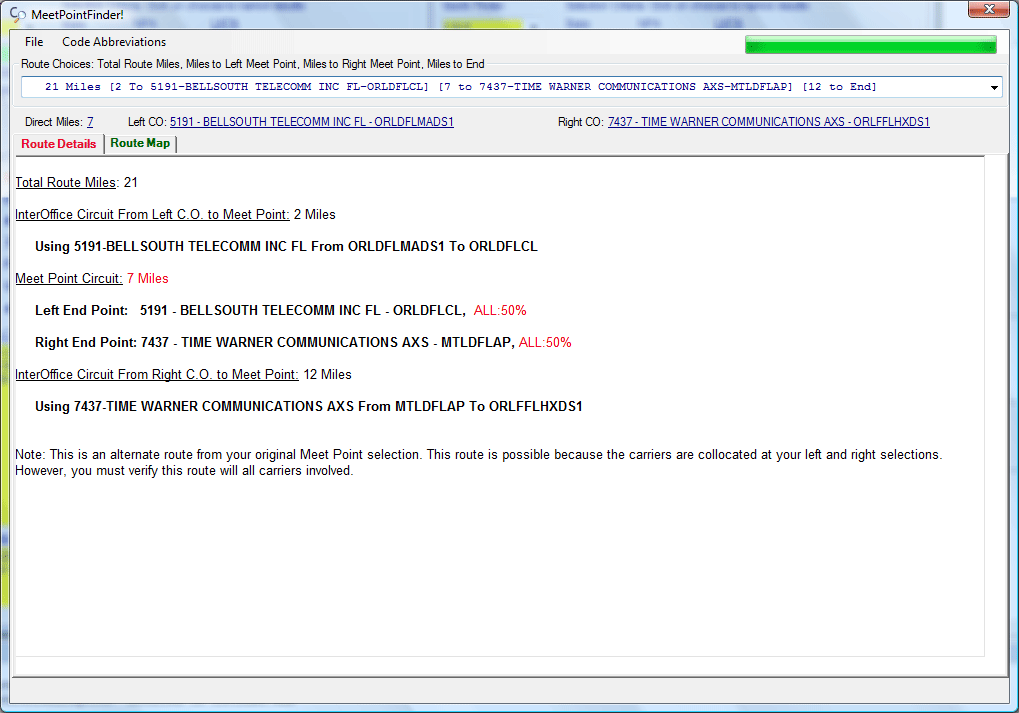Open the Code Abbreviations menu
The width and height of the screenshot is (1019, 713).
point(114,42)
